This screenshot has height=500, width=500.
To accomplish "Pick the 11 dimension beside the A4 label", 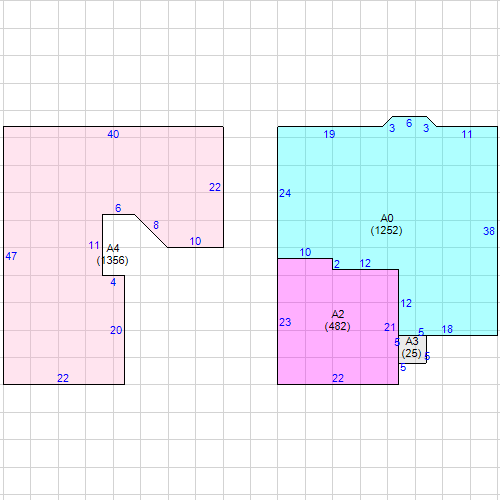I will 94,246.
